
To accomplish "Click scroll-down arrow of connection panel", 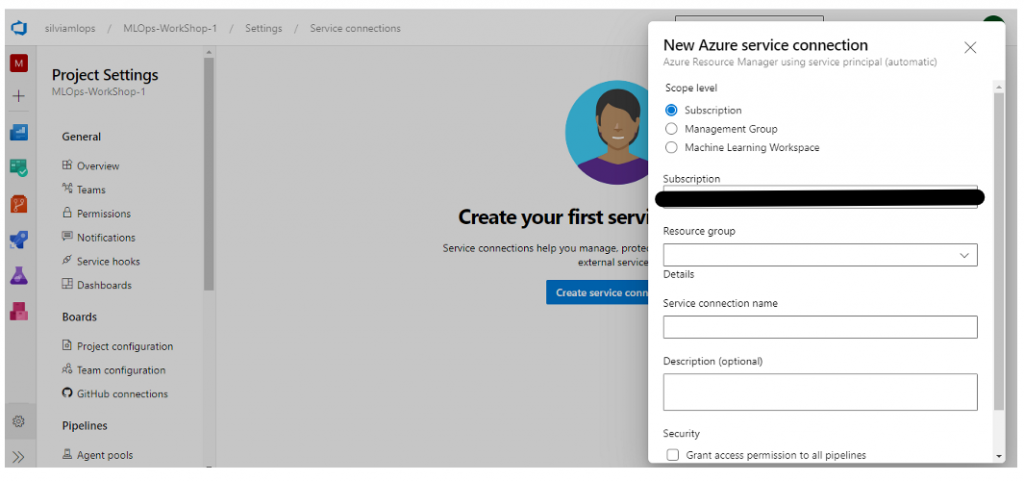I will point(999,456).
